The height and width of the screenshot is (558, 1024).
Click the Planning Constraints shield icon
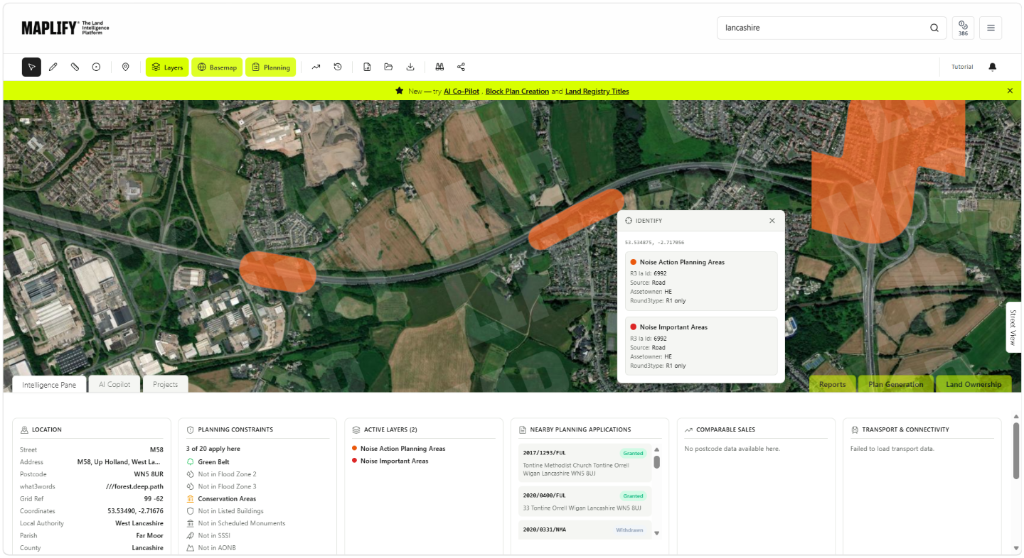[190, 430]
